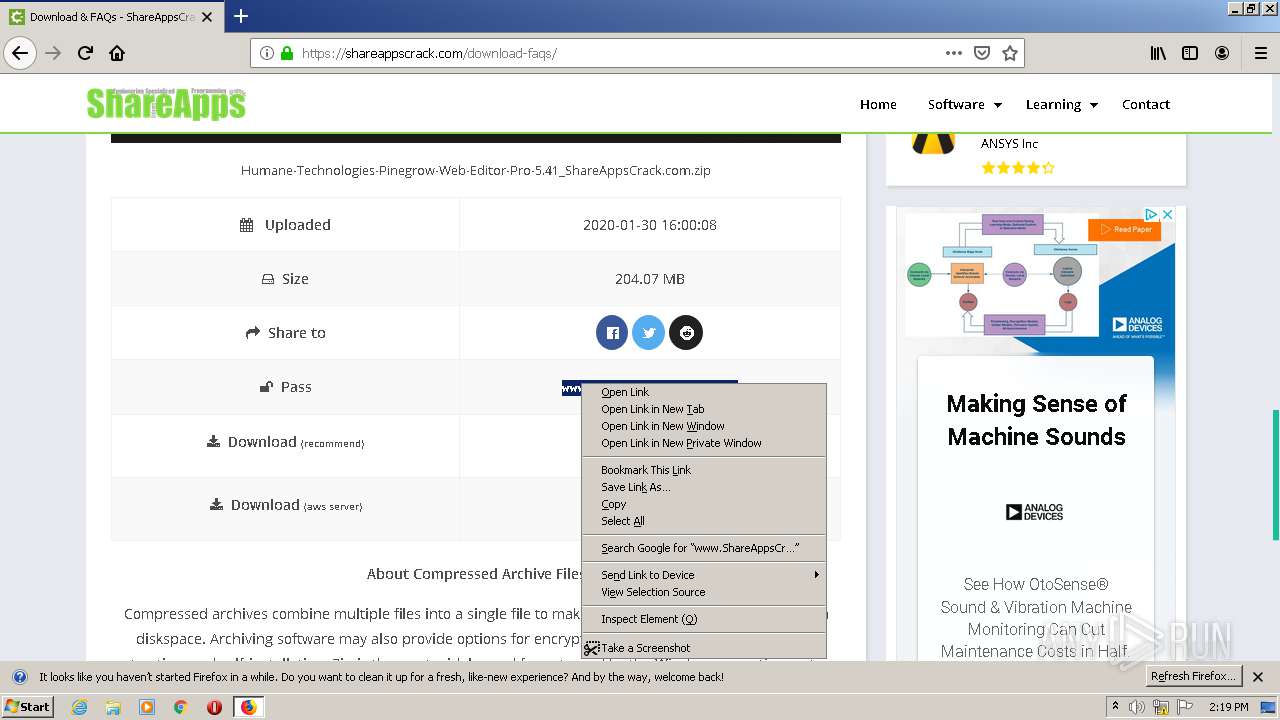This screenshot has width=1280, height=720.
Task: Click the zip file name text
Action: pyautogui.click(x=476, y=170)
